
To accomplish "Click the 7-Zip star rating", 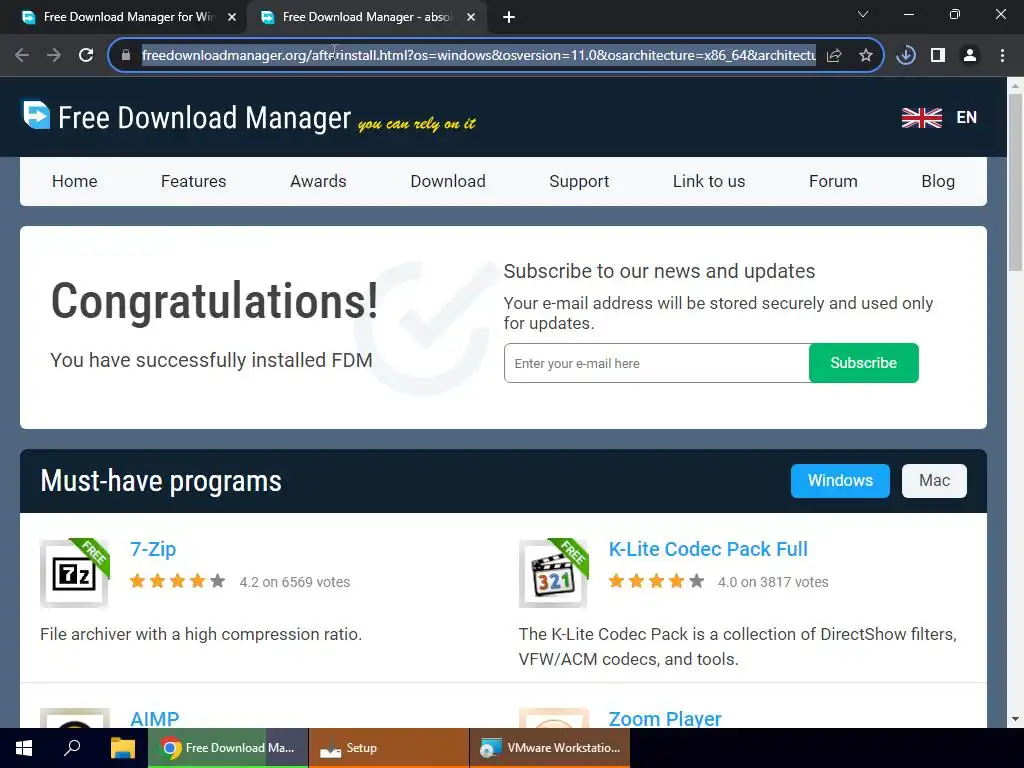I will pos(178,581).
